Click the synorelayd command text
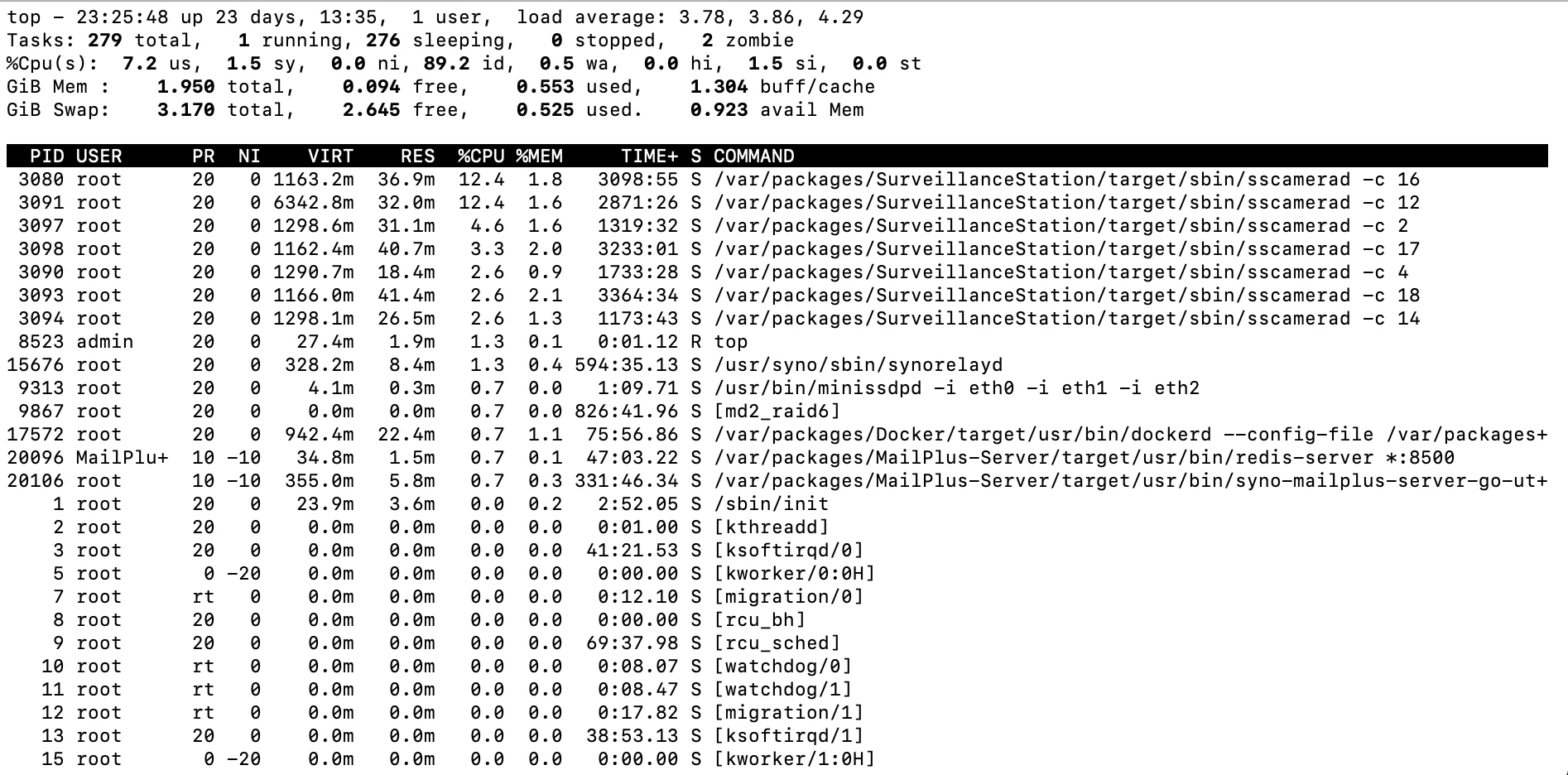The width and height of the screenshot is (1568, 775). pos(858,365)
